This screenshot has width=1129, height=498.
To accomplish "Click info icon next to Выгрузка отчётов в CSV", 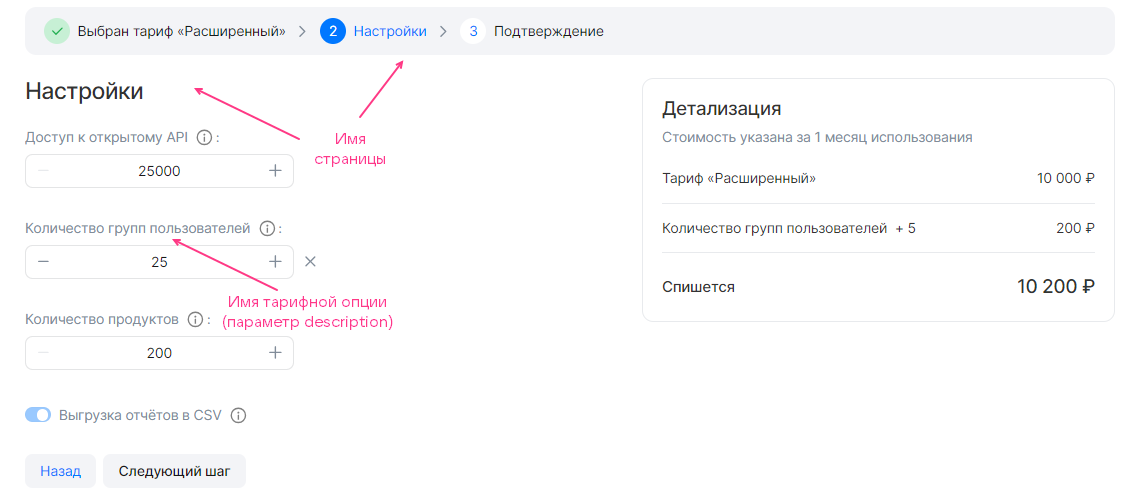I will click(239, 415).
